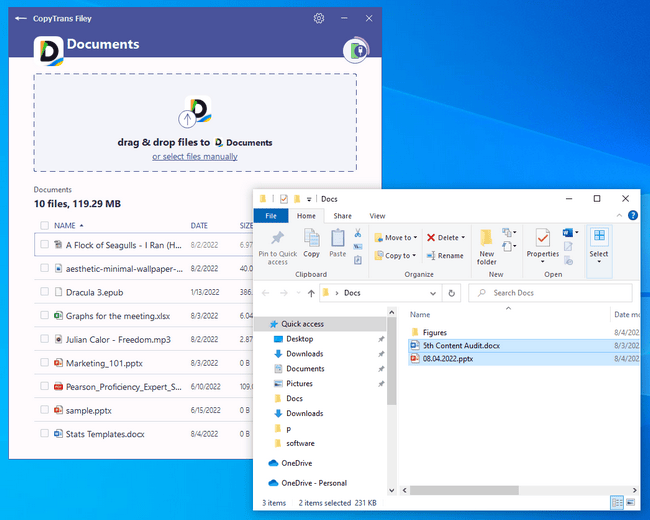The image size is (650, 520).
Task: Click the Search Docs input field
Action: [x=551, y=293]
